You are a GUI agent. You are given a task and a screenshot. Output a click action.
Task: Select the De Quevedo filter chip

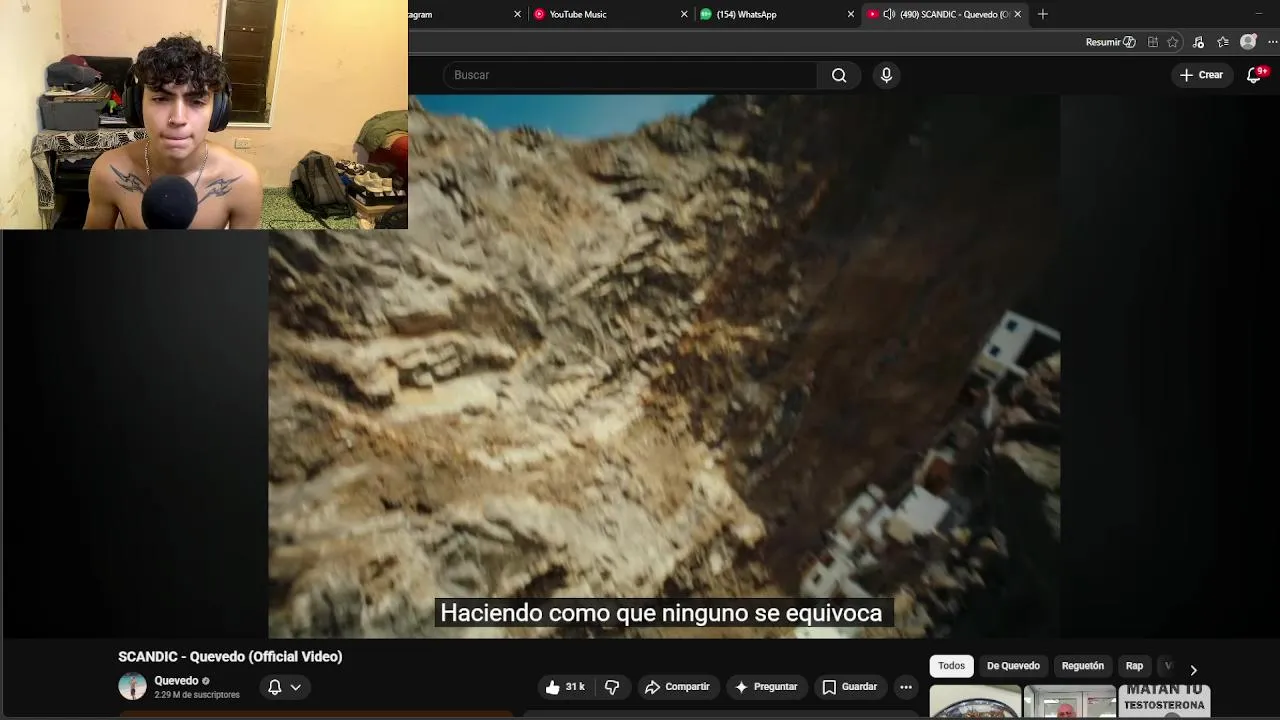click(1013, 666)
